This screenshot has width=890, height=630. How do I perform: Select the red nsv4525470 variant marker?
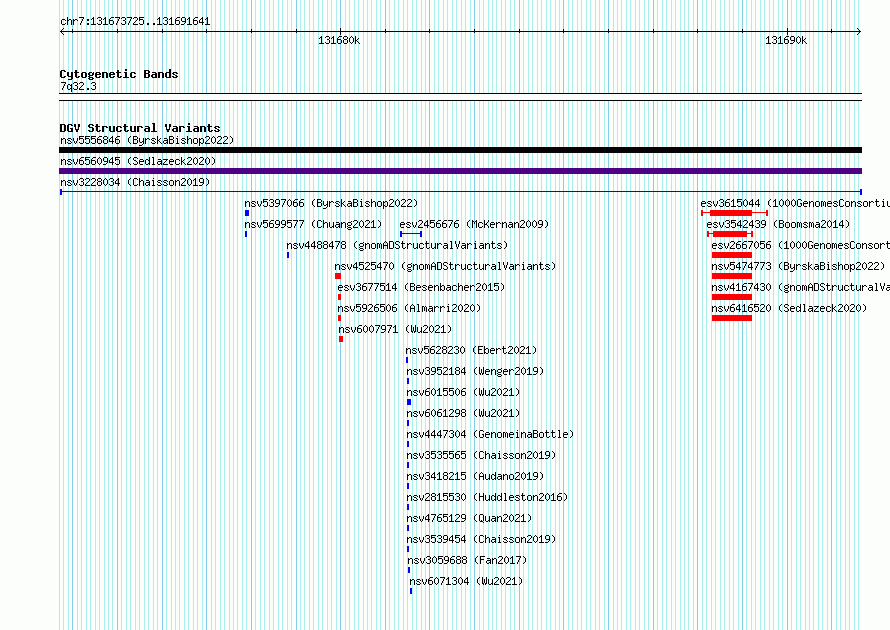(338, 276)
